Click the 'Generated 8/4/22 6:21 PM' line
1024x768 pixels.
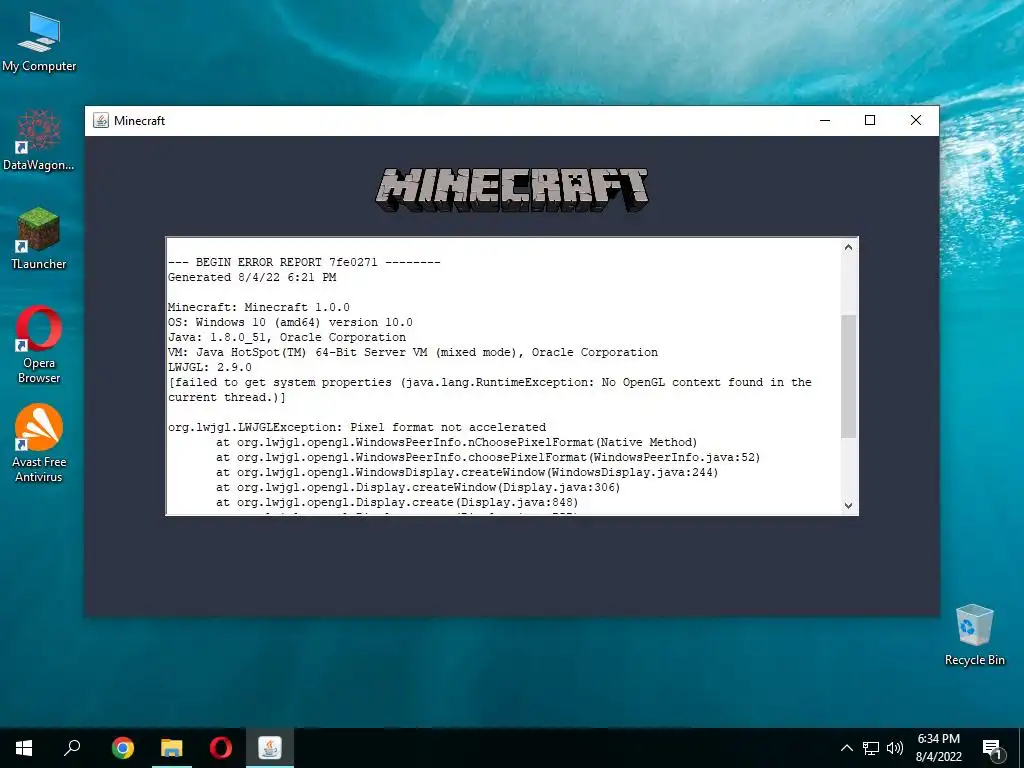(x=252, y=277)
